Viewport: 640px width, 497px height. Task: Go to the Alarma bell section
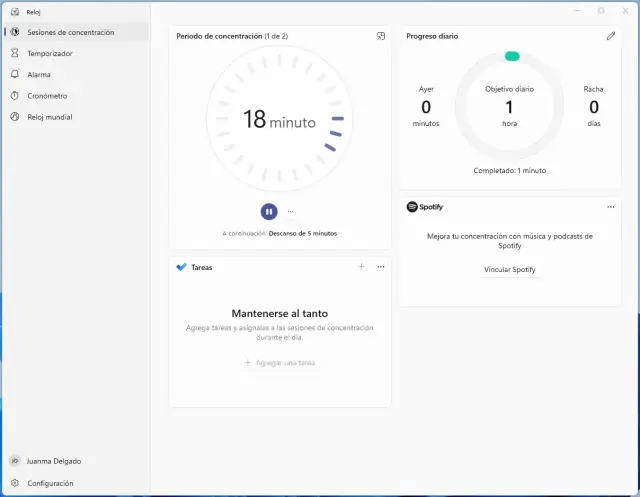tap(39, 74)
